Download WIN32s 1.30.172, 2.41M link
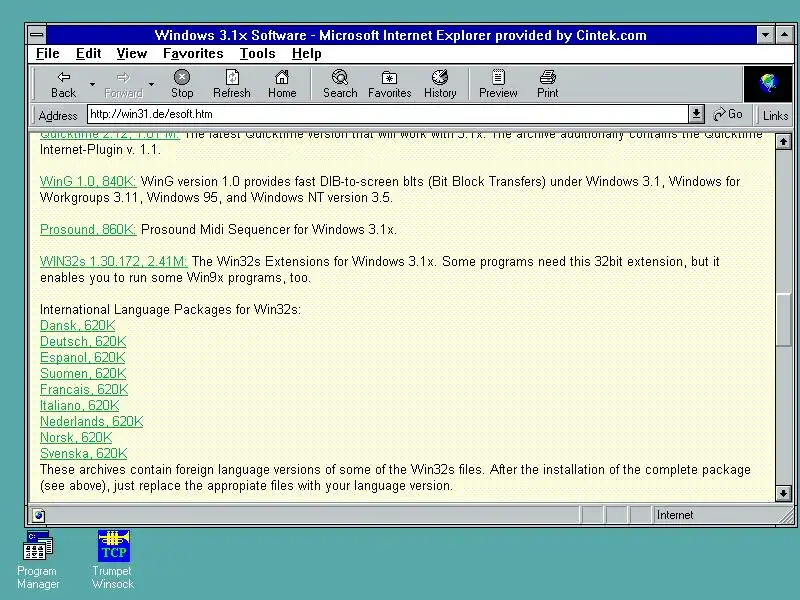This screenshot has width=800, height=600. point(113,262)
